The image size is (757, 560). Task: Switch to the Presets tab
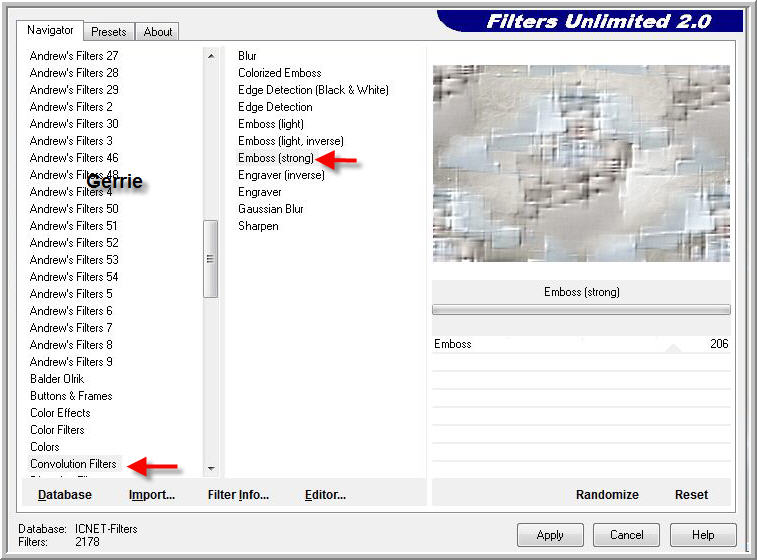(x=109, y=31)
